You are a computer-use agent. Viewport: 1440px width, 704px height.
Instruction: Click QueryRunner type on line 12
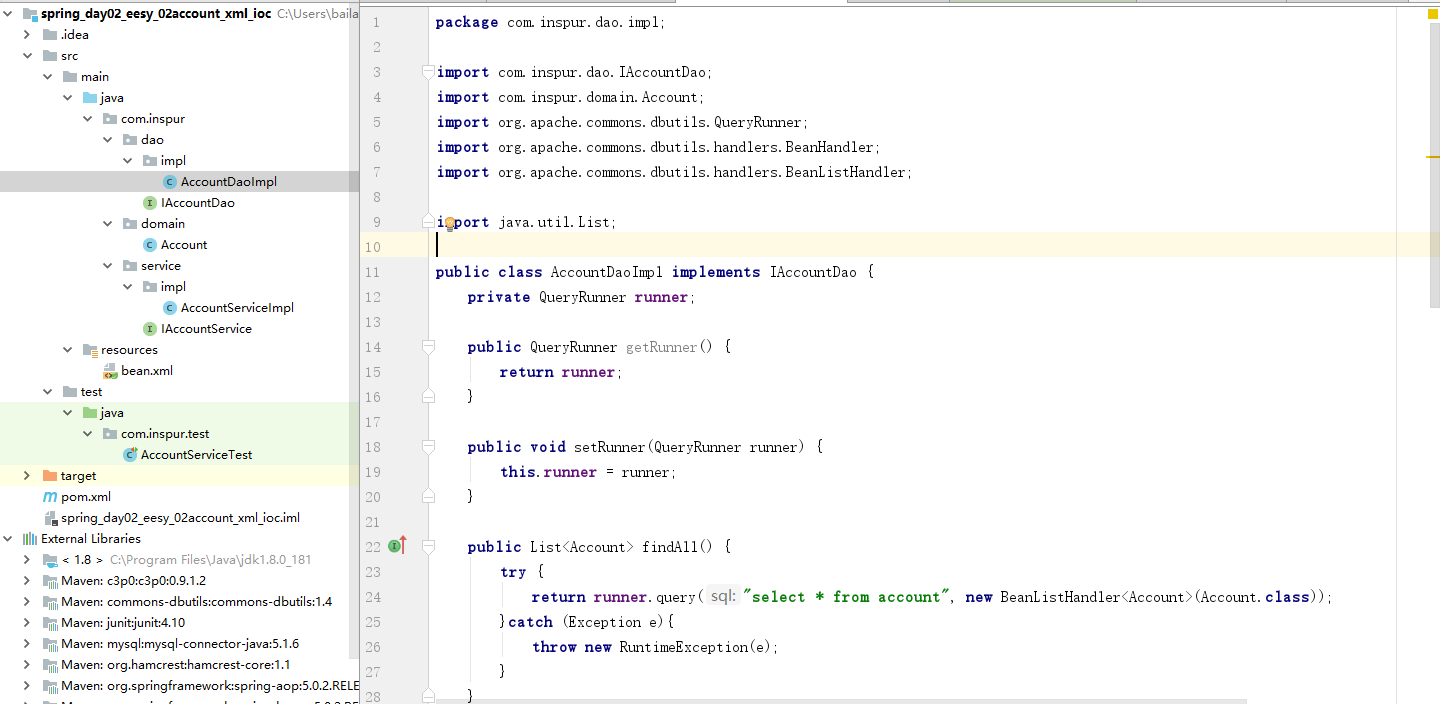[582, 297]
